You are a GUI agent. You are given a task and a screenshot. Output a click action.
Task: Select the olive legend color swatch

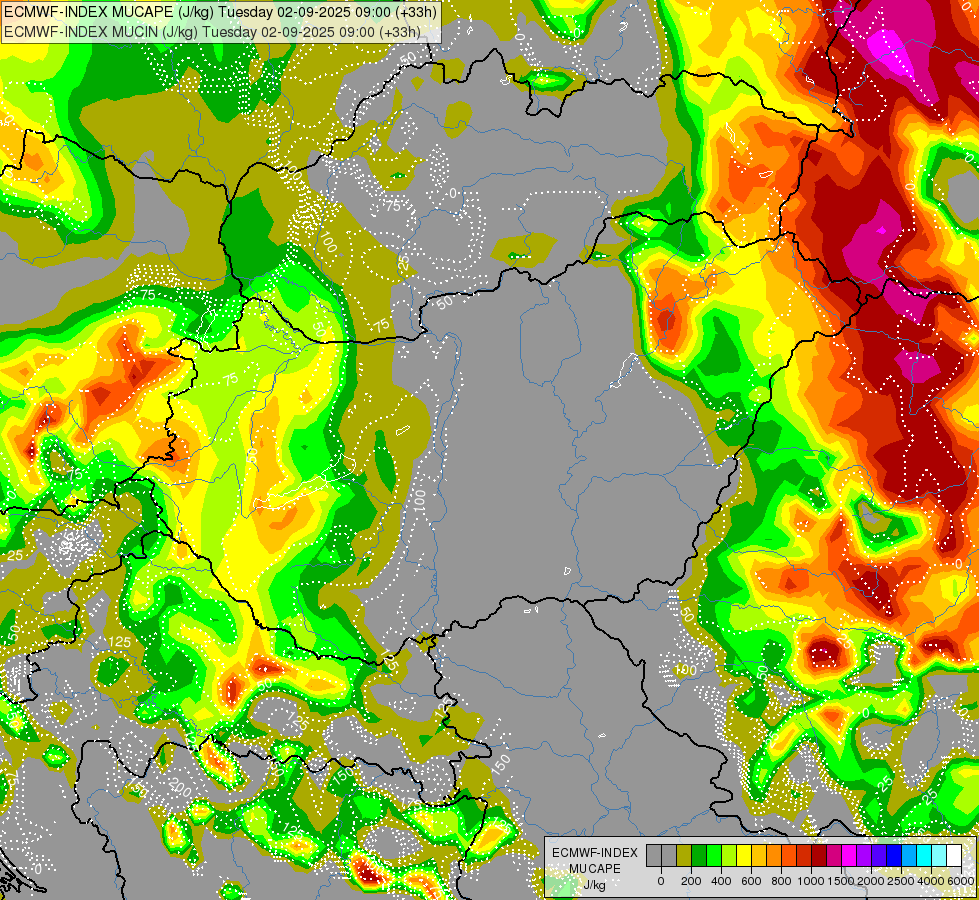[x=684, y=855]
